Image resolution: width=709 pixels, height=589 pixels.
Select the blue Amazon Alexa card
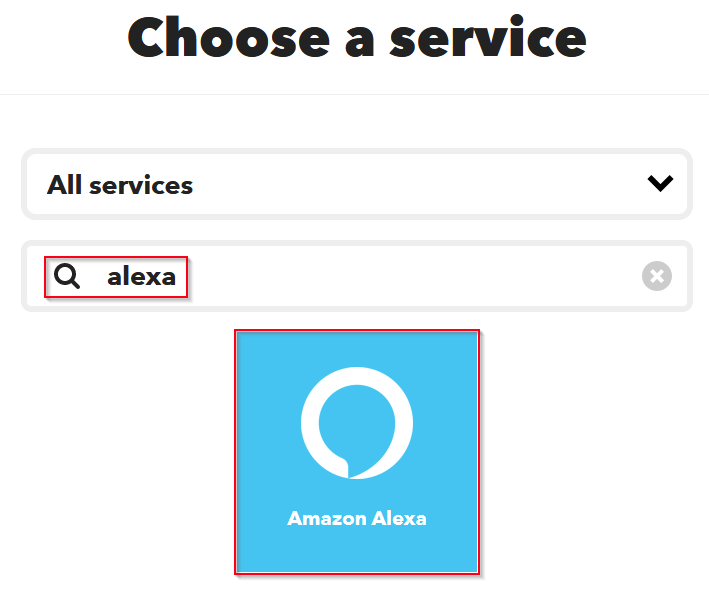click(x=357, y=452)
